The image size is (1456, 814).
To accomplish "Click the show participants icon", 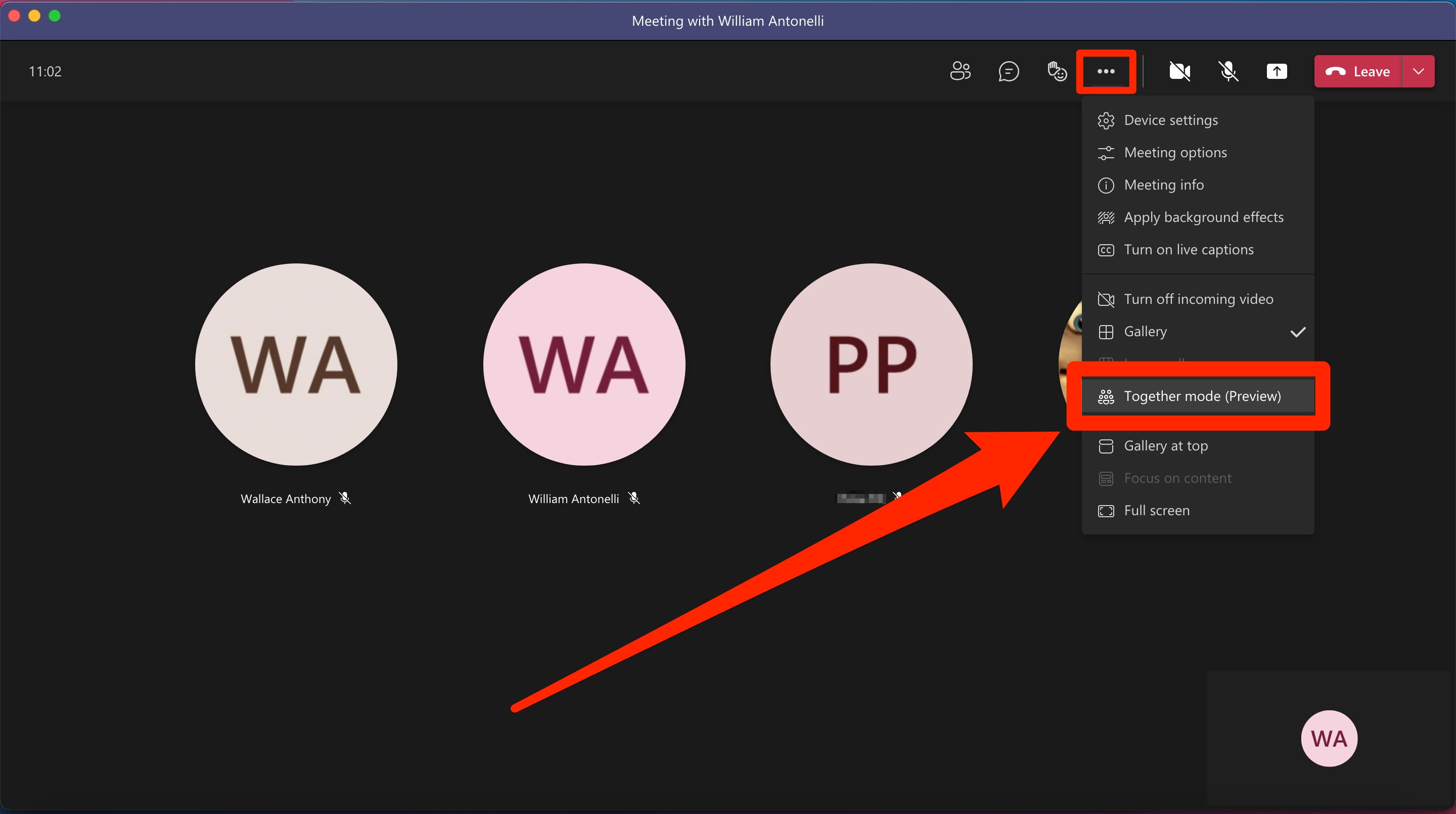I will coord(960,71).
